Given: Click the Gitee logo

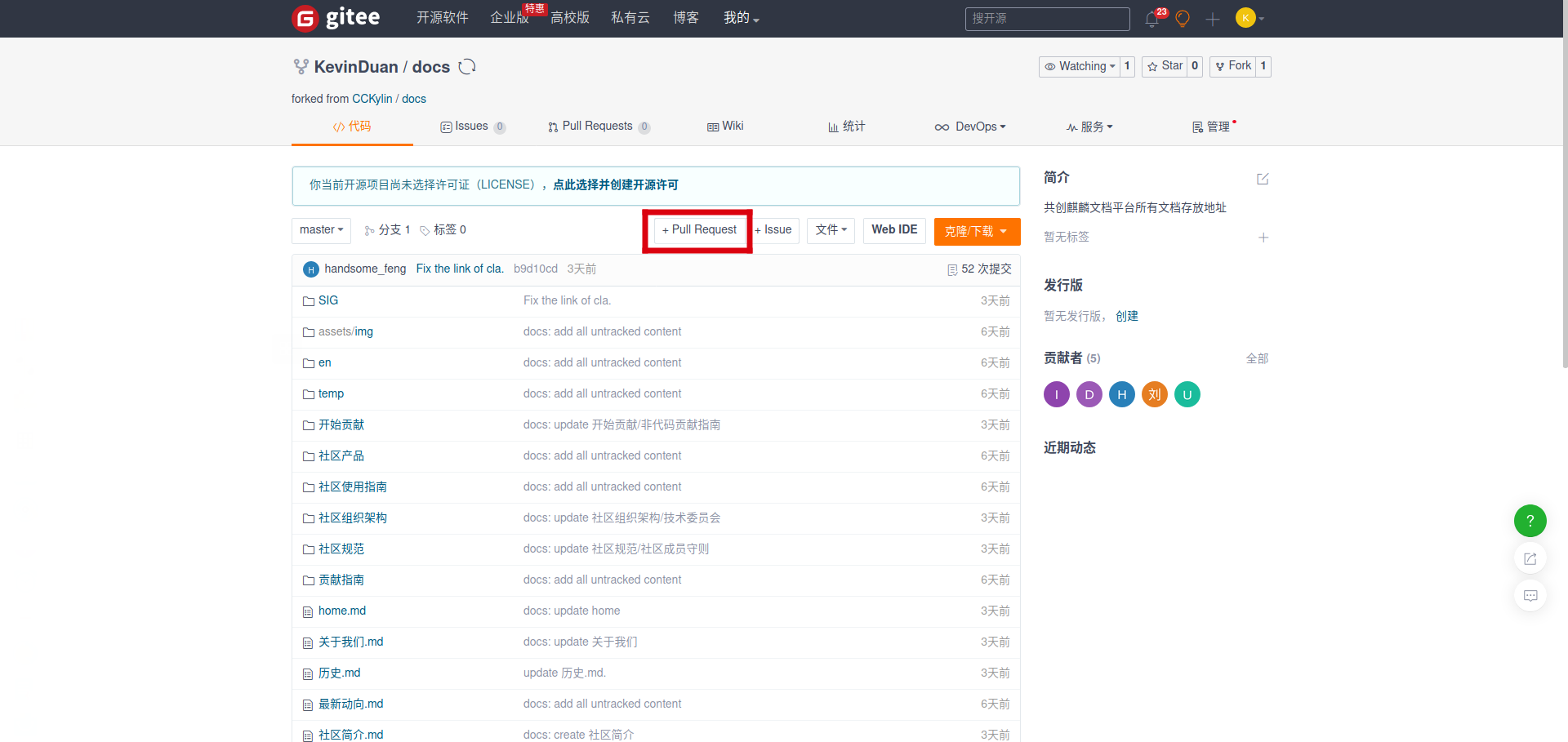Looking at the screenshot, I should [336, 18].
